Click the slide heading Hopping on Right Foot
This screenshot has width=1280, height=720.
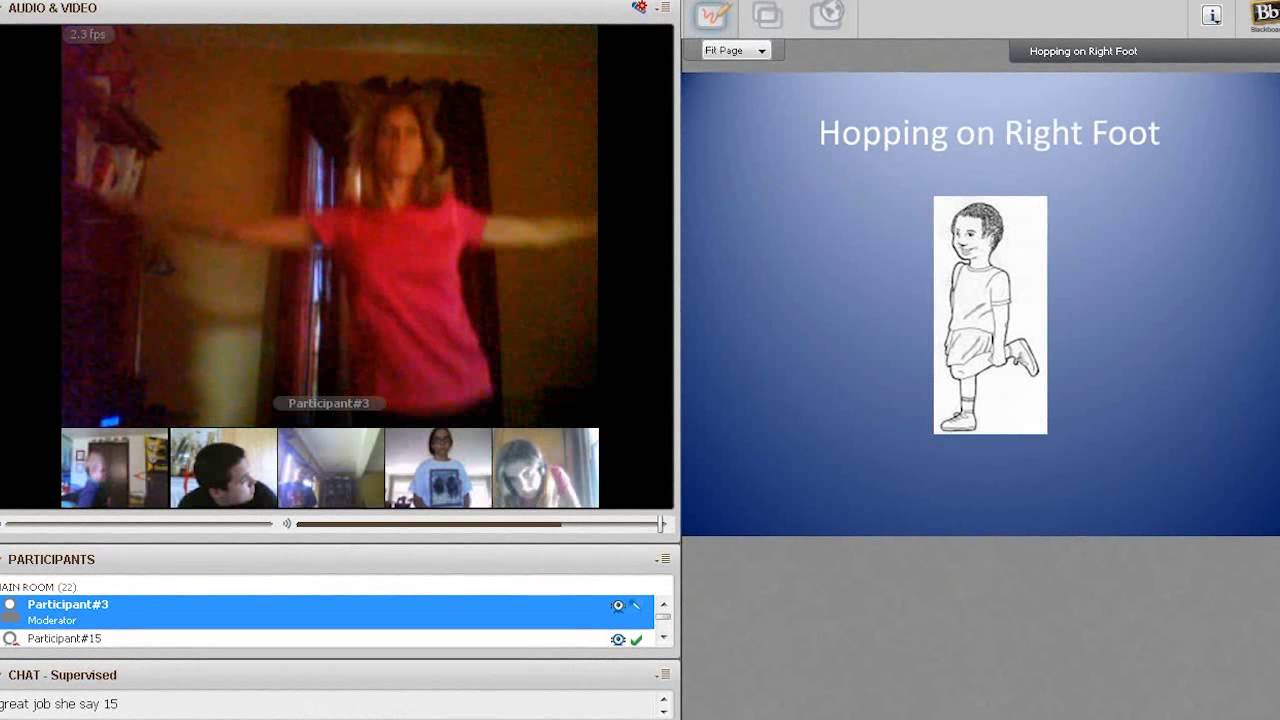point(989,133)
